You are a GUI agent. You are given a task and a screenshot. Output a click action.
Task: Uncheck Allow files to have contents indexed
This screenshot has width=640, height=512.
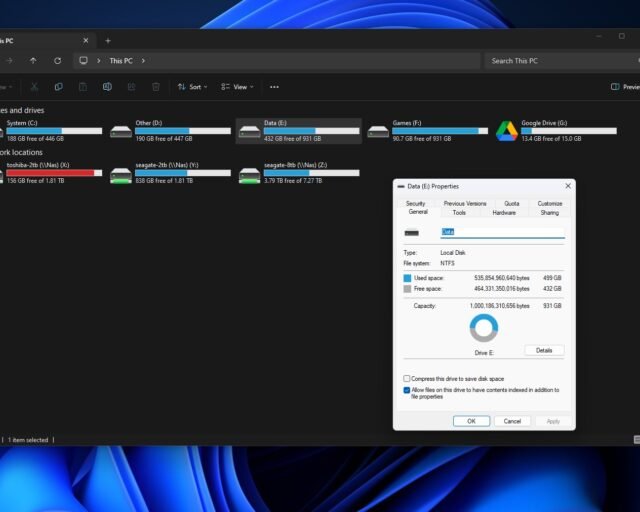407,390
